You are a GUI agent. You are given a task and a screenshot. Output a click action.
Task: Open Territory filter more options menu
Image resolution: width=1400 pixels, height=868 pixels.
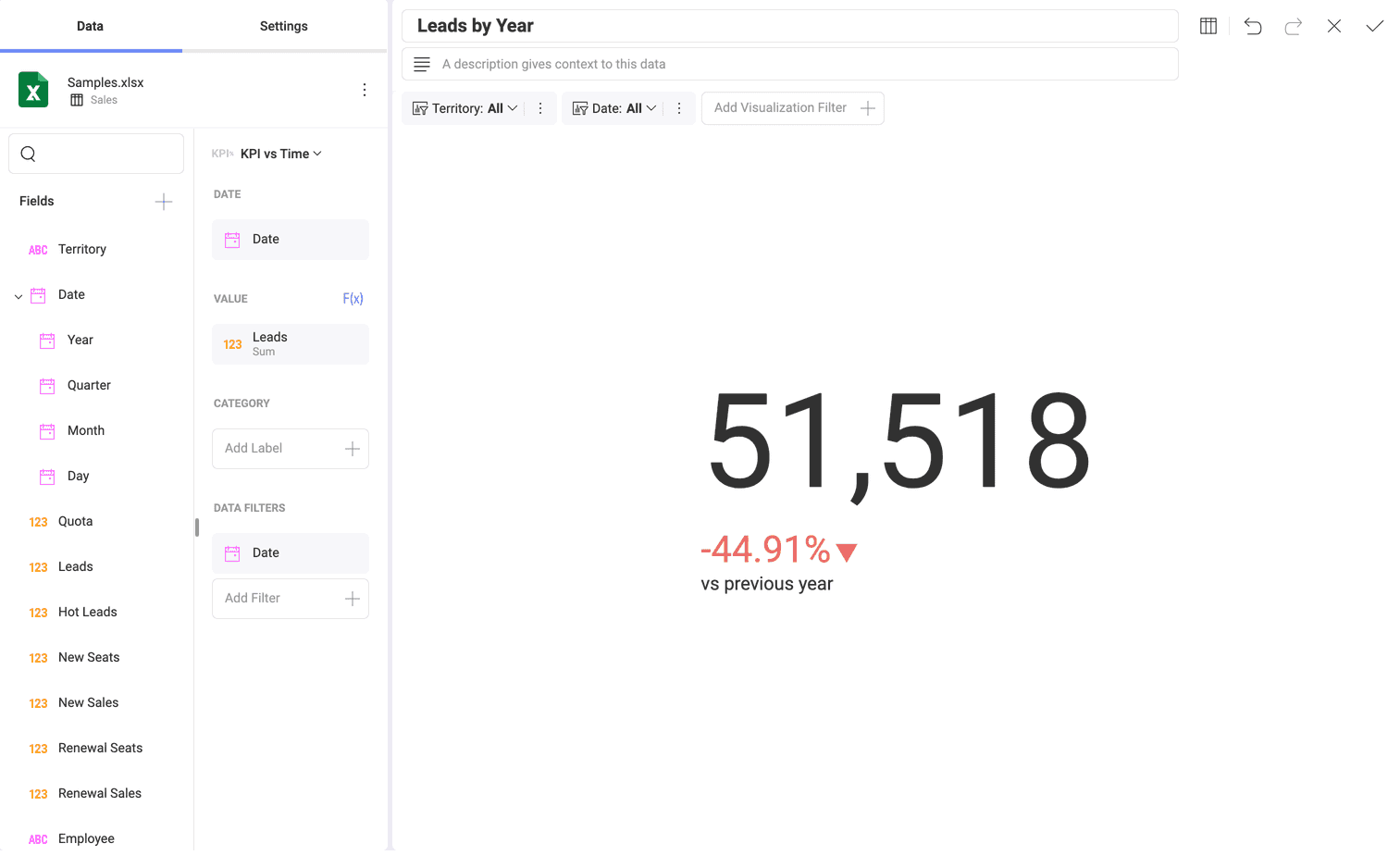pos(540,108)
